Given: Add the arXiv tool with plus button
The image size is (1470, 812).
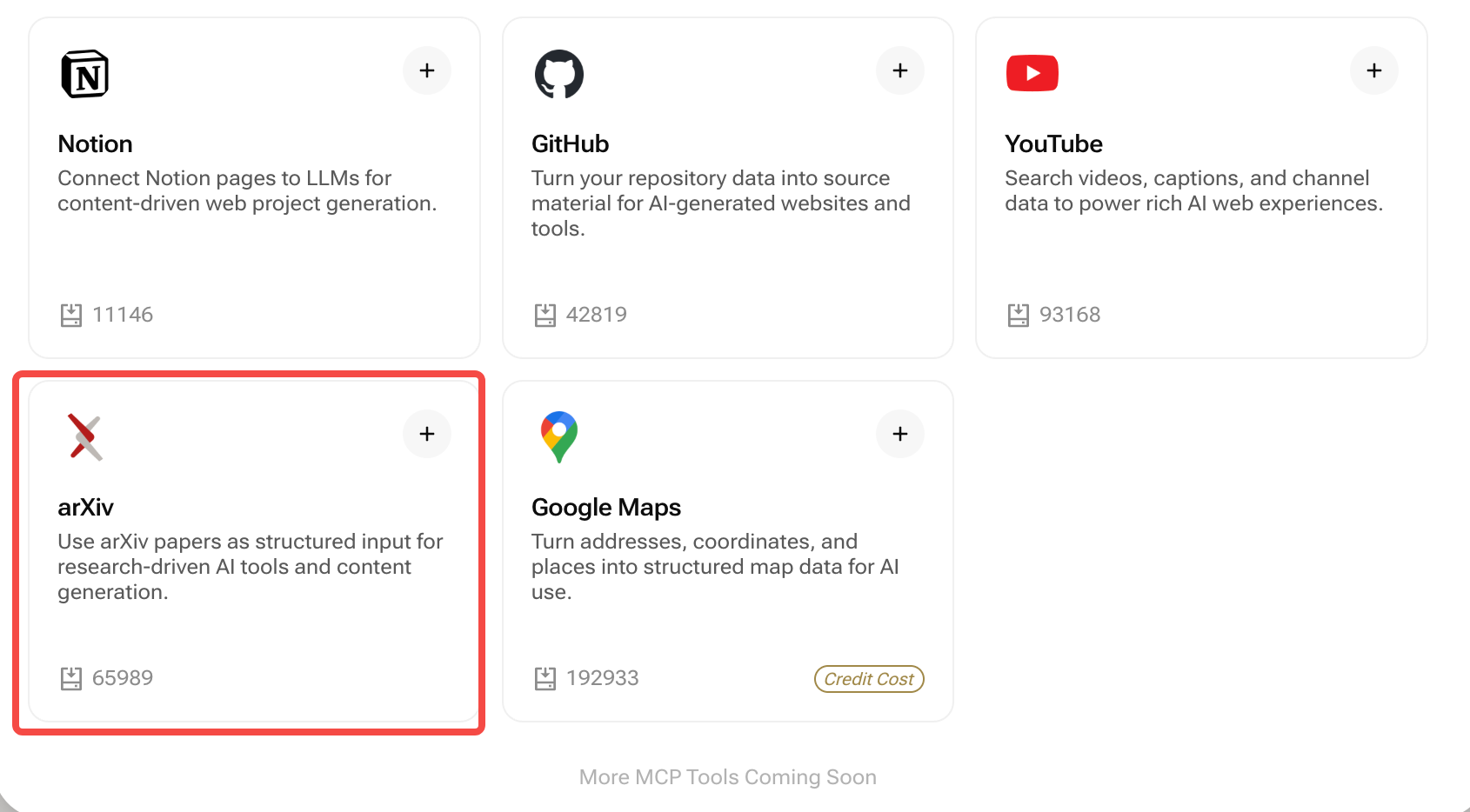Looking at the screenshot, I should [x=427, y=434].
